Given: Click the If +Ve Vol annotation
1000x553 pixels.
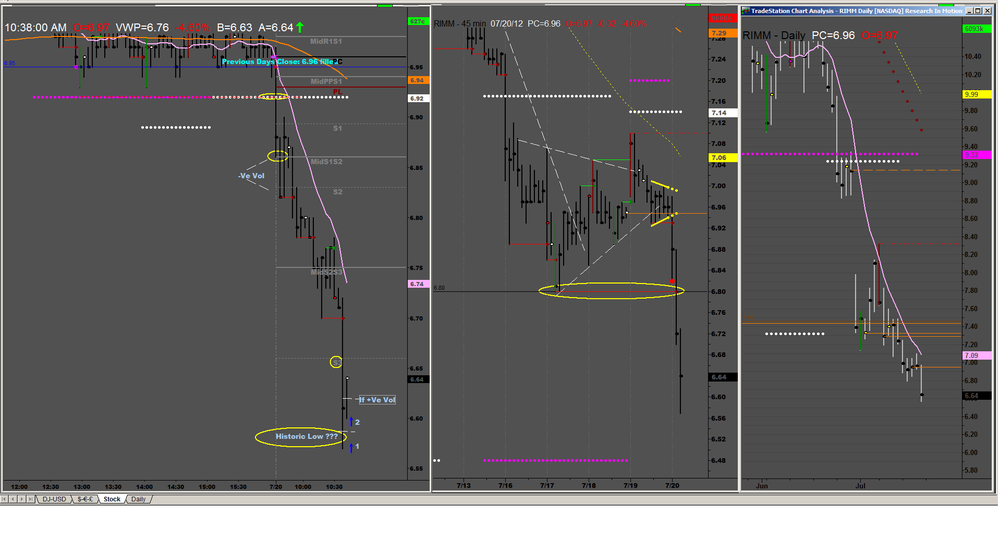Looking at the screenshot, I should point(377,400).
